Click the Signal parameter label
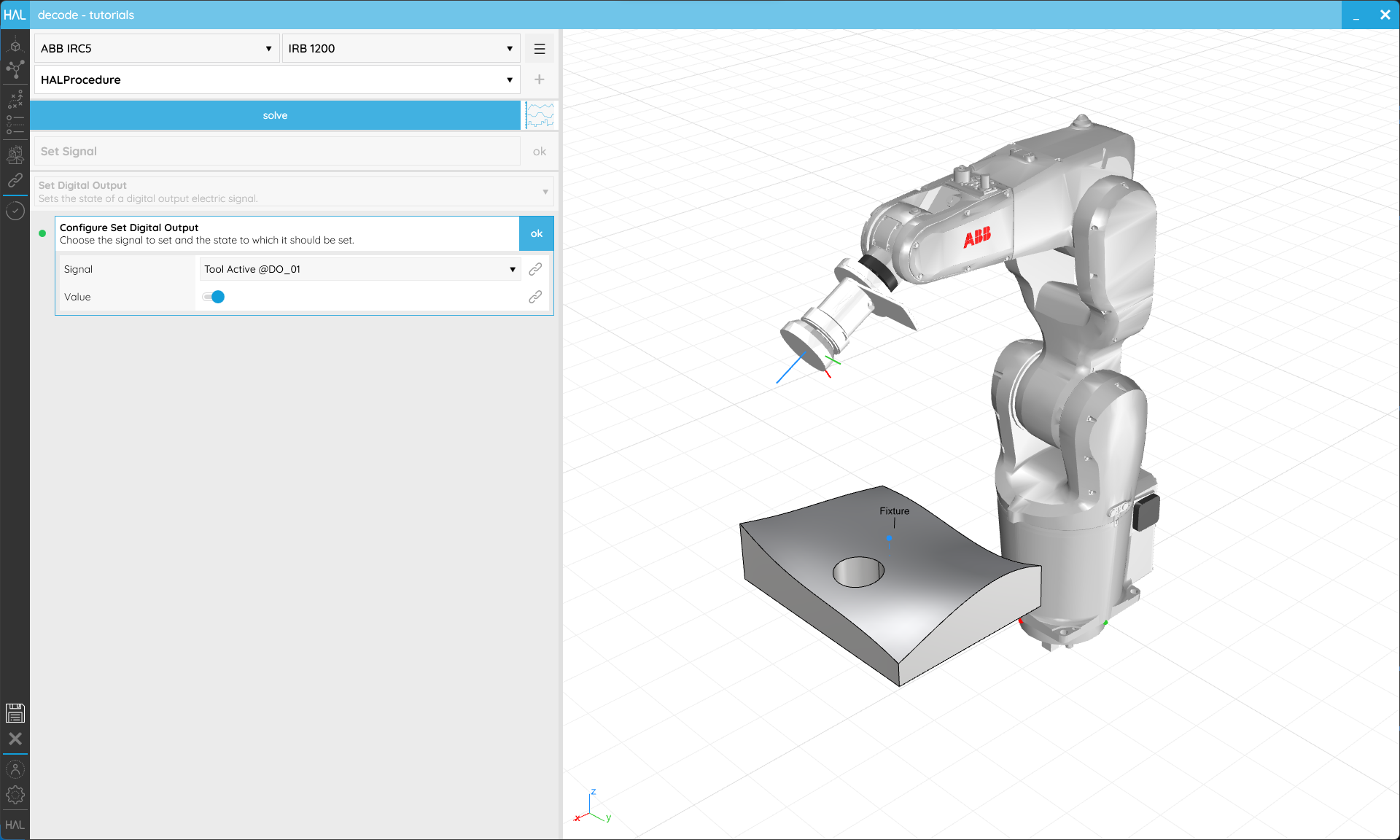Viewport: 1400px width, 840px height. pos(78,269)
